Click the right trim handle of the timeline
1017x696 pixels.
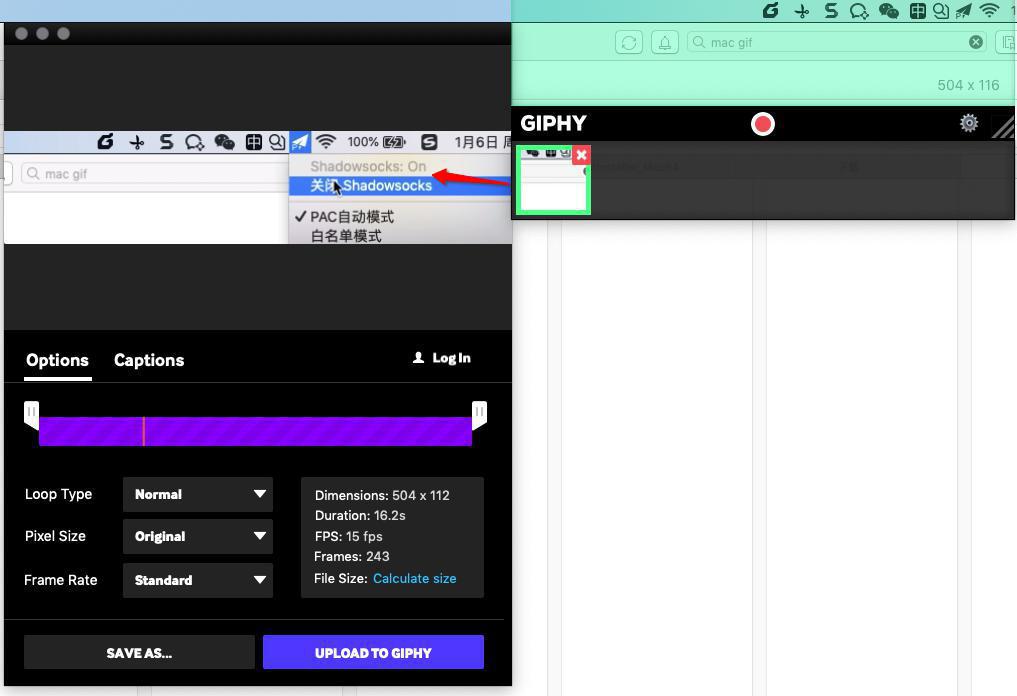(479, 415)
